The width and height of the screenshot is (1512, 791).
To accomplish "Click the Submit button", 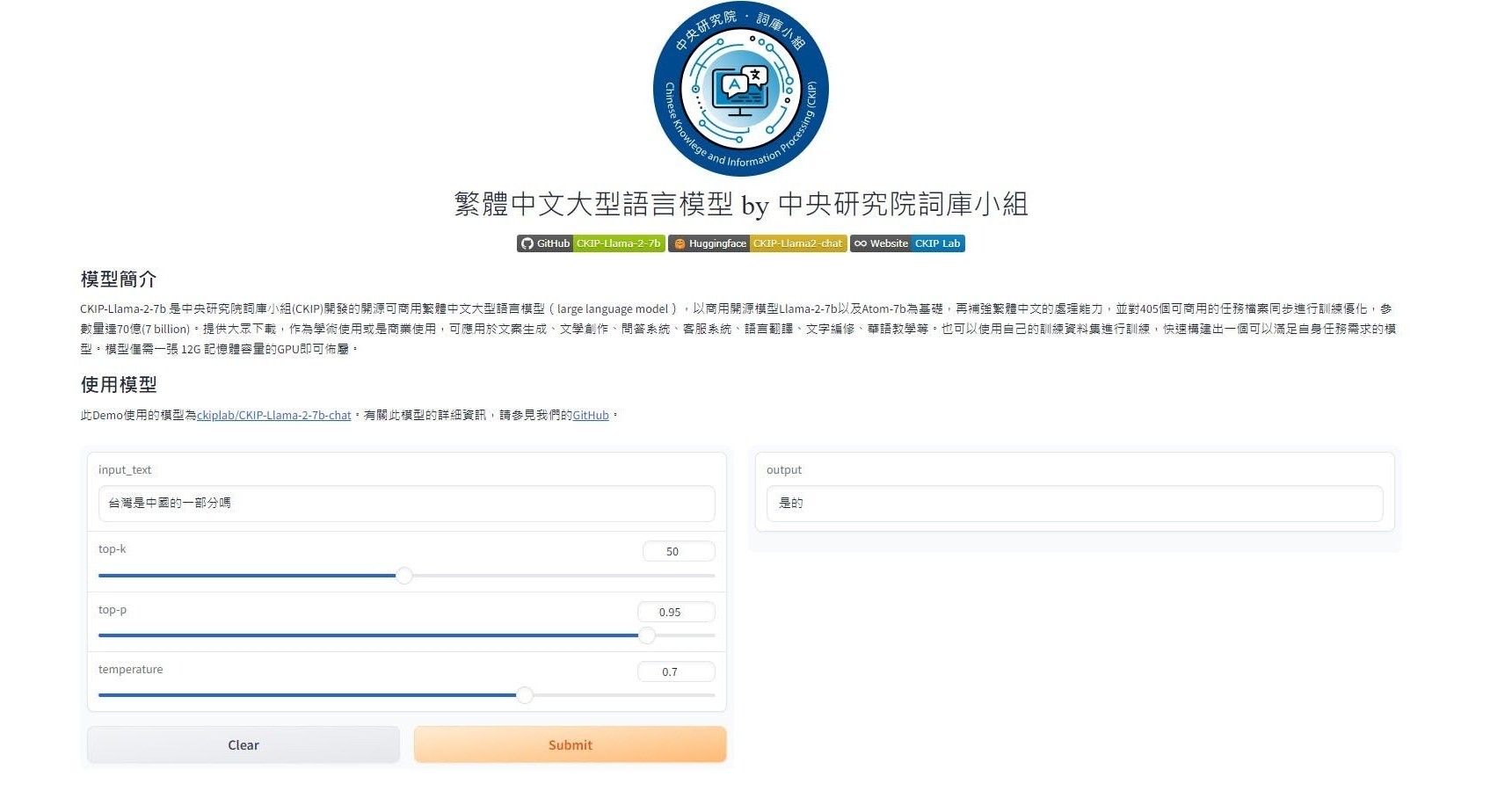I will pyautogui.click(x=571, y=744).
